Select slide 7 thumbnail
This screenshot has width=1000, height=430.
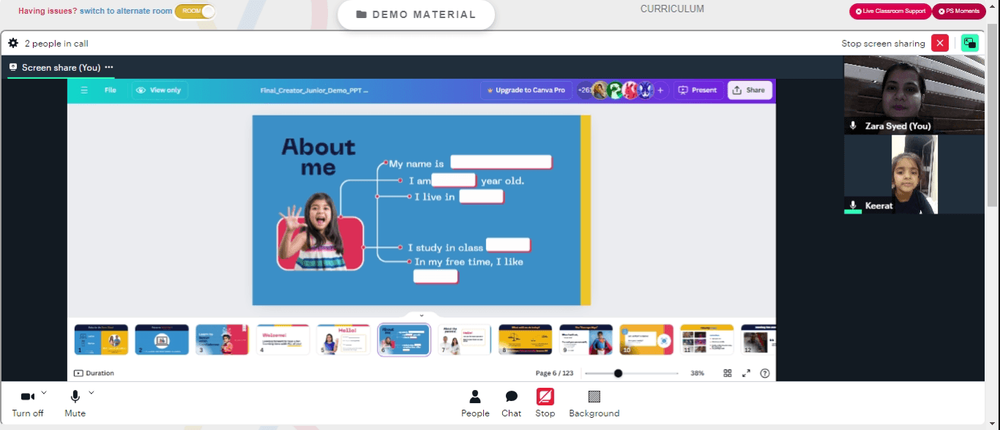click(464, 339)
